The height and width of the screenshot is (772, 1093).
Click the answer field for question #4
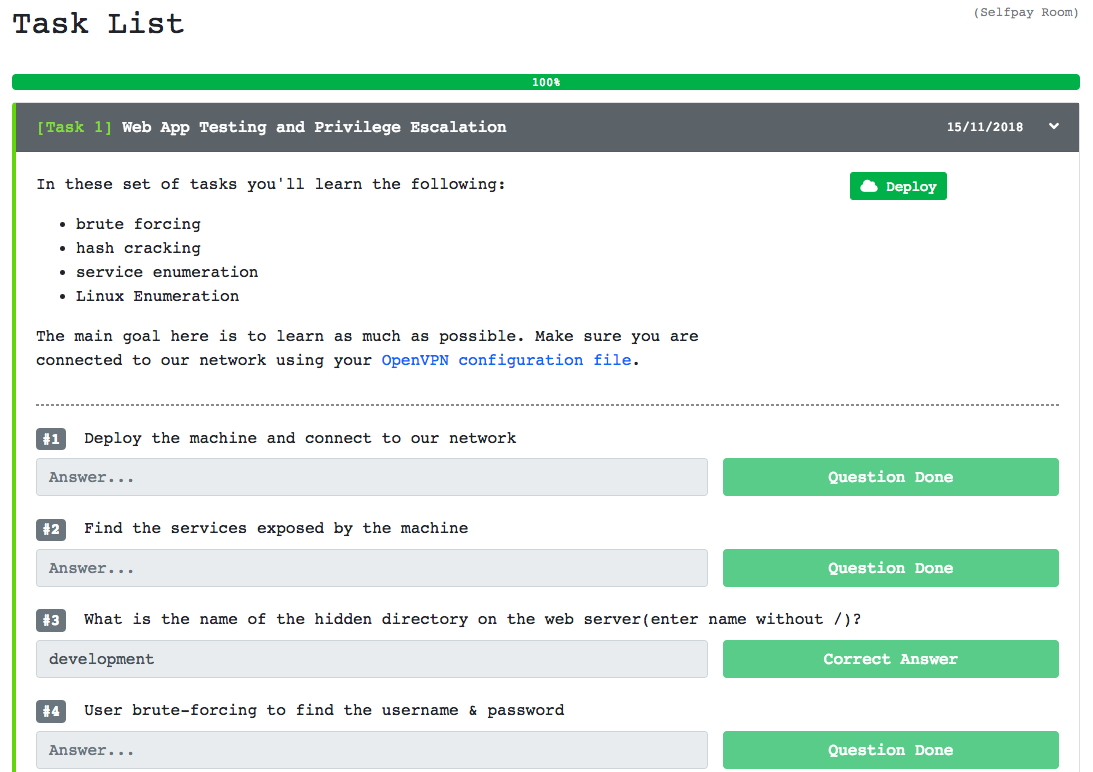point(371,749)
